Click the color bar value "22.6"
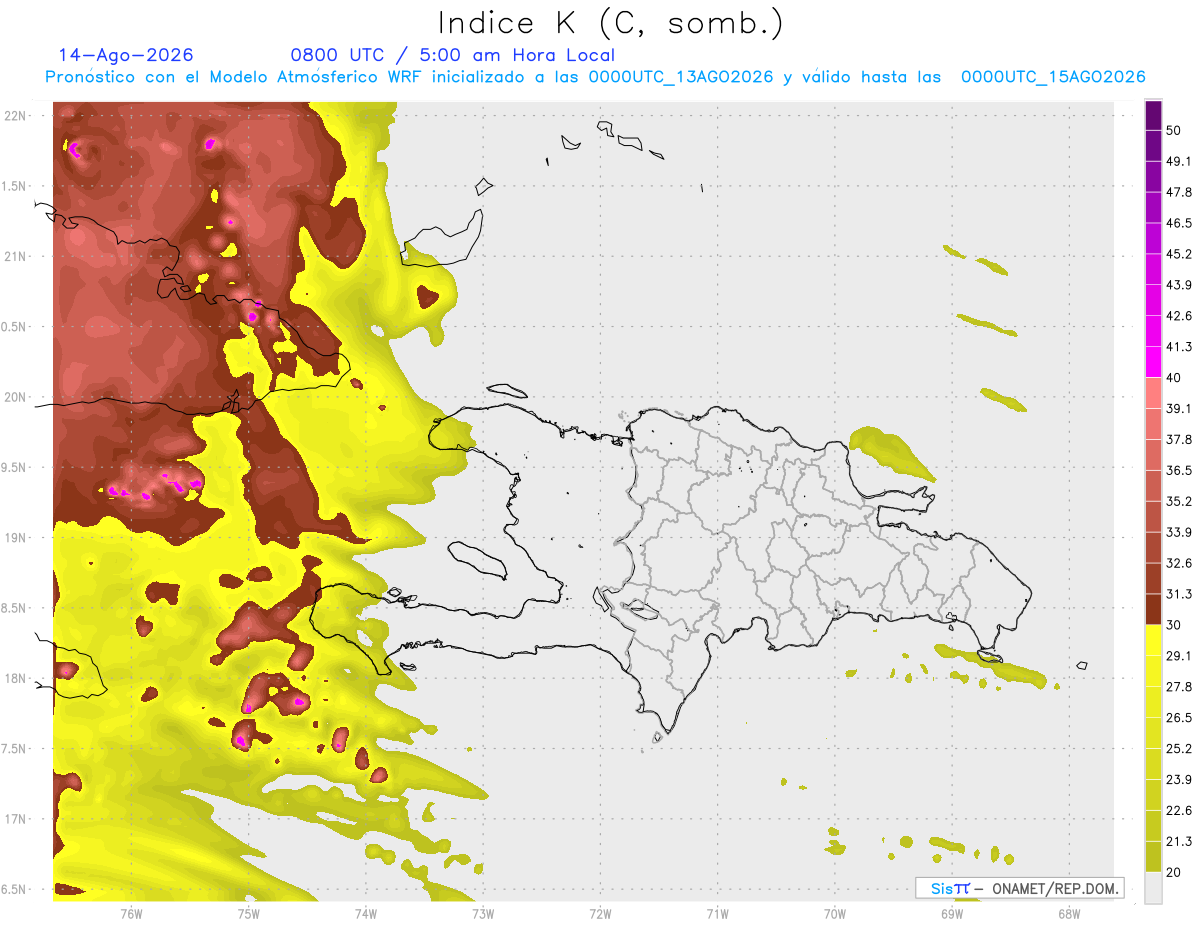This screenshot has width=1200, height=927. [x=1179, y=812]
